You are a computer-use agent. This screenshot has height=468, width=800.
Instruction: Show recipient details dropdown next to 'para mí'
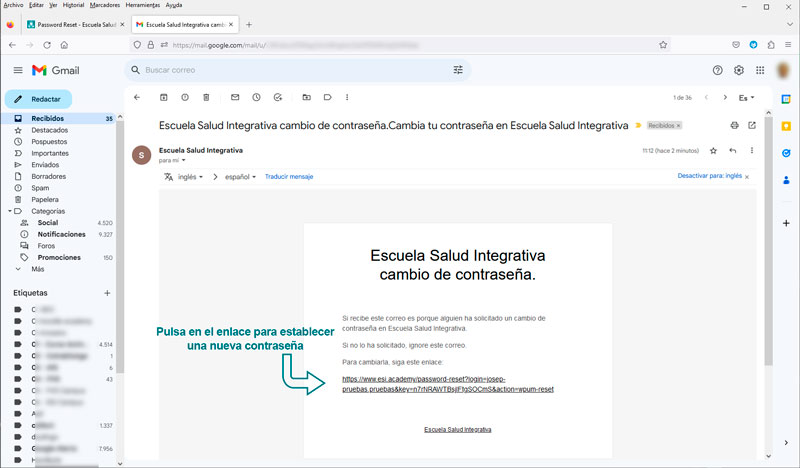click(184, 161)
